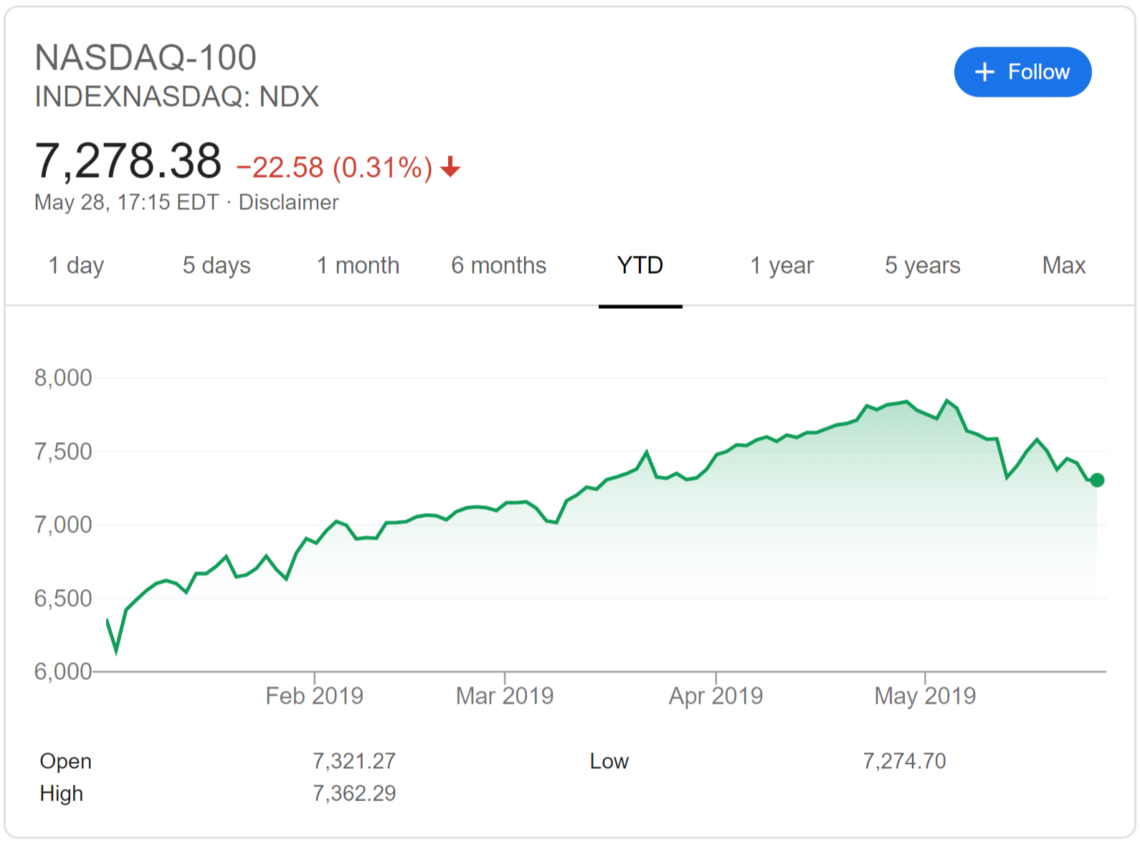Open the Max historical chart
This screenshot has height=842, width=1140.
point(1063,265)
